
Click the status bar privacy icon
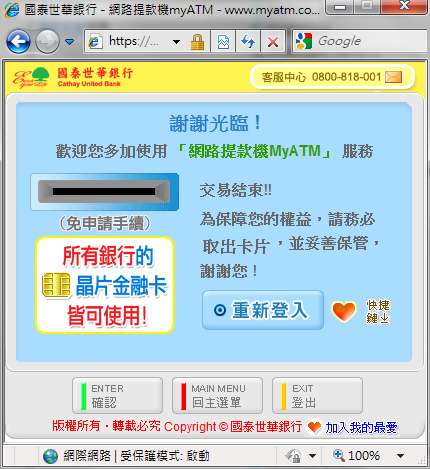pyautogui.click(x=294, y=455)
